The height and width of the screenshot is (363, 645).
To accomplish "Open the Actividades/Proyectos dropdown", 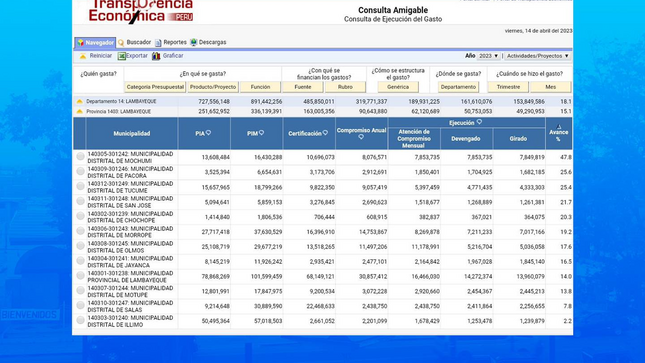I will (537, 56).
